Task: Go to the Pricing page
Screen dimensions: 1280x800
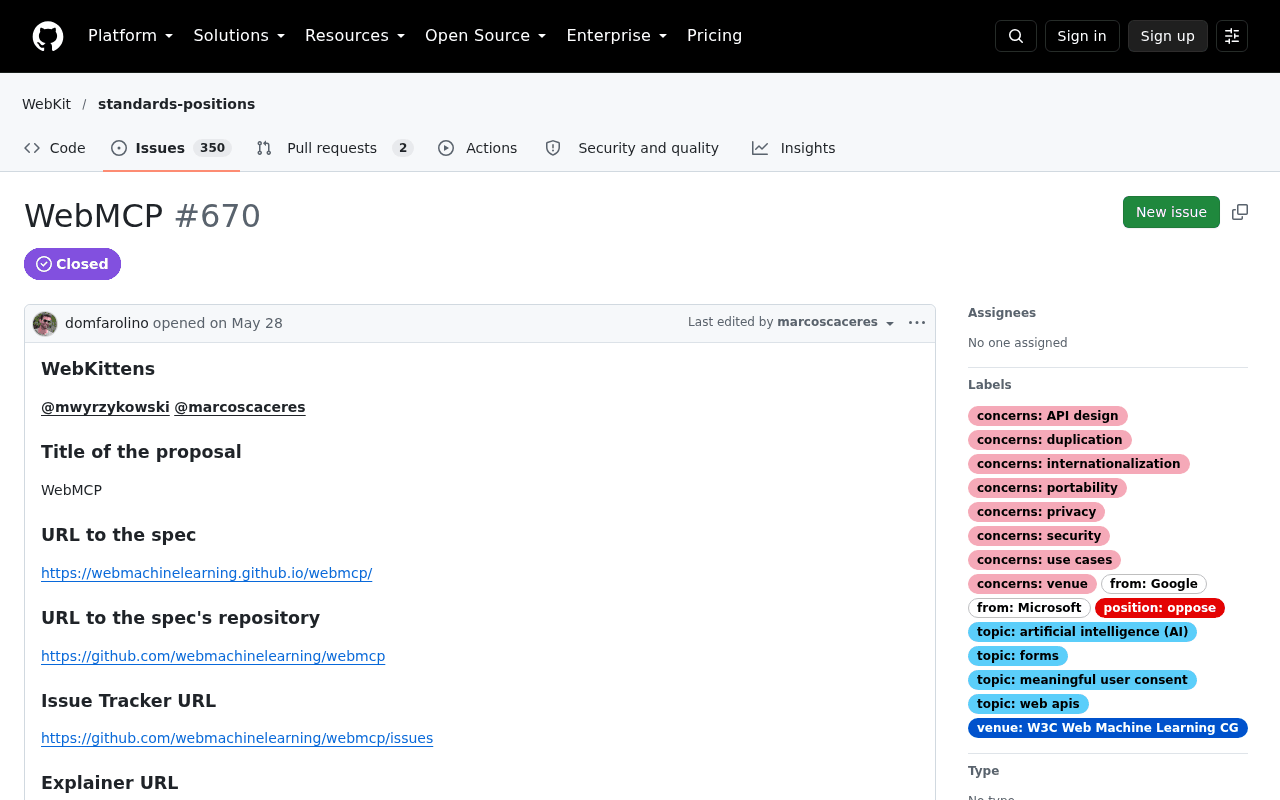Action: [x=714, y=36]
